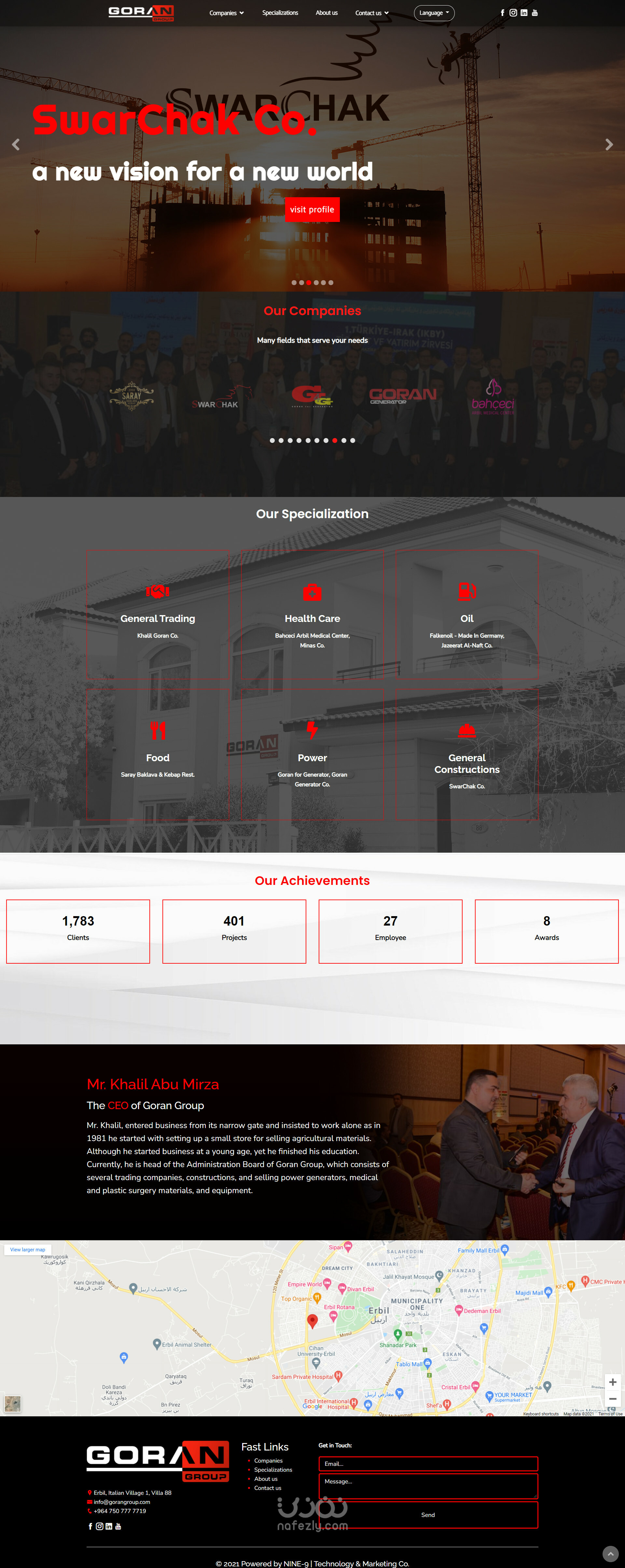This screenshot has width=625, height=1568.
Task: Expand the Language selector dropdown
Action: pyautogui.click(x=432, y=13)
